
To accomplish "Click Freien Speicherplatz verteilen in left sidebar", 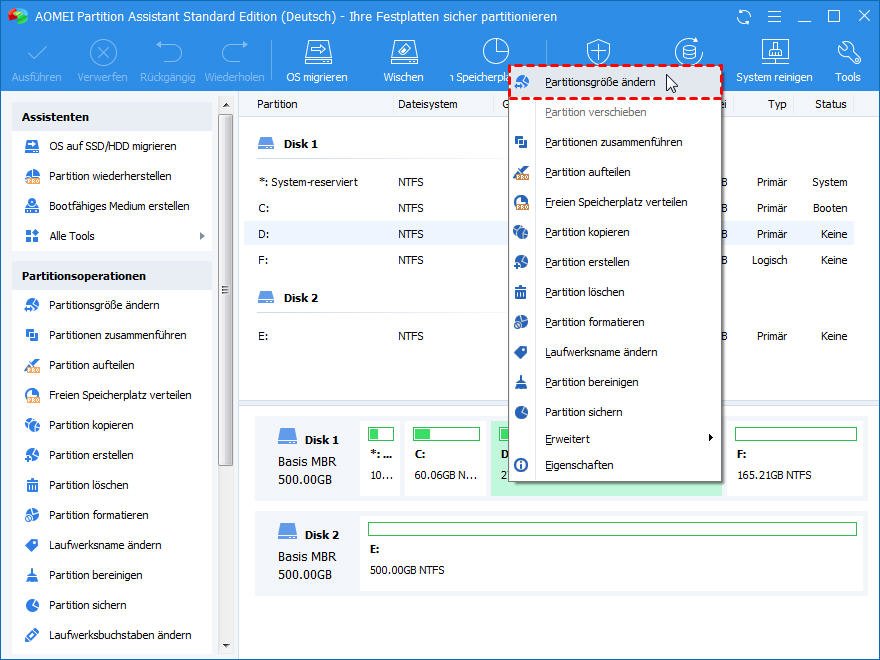I will coord(112,395).
